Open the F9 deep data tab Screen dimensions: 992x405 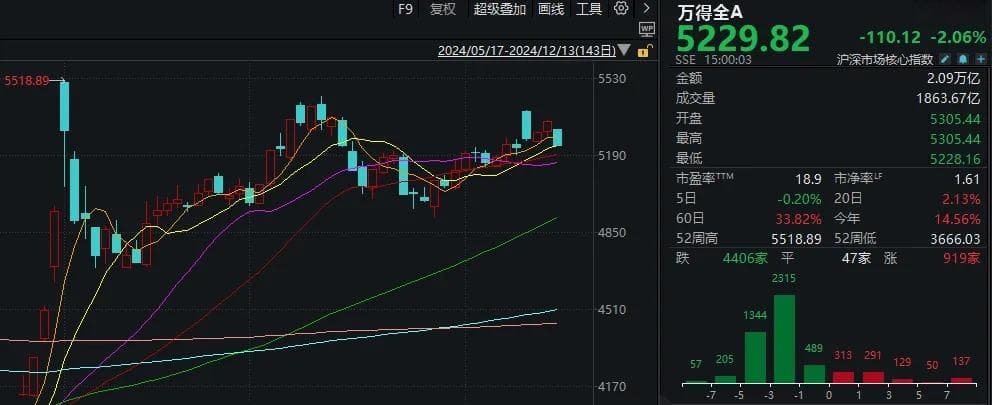[x=405, y=9]
